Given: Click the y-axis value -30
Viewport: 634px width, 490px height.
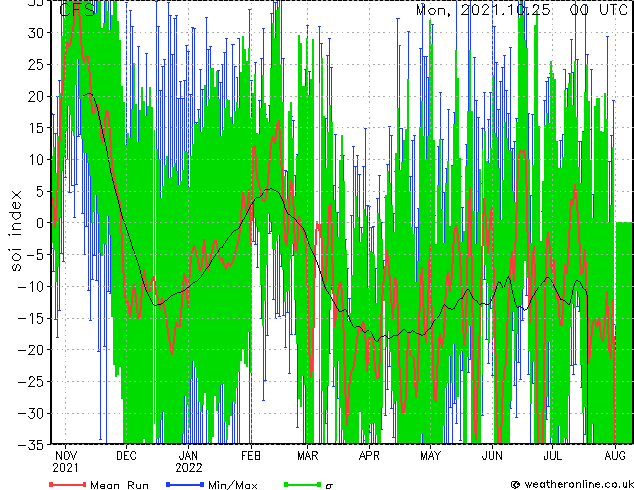Looking at the screenshot, I should 31,413.
